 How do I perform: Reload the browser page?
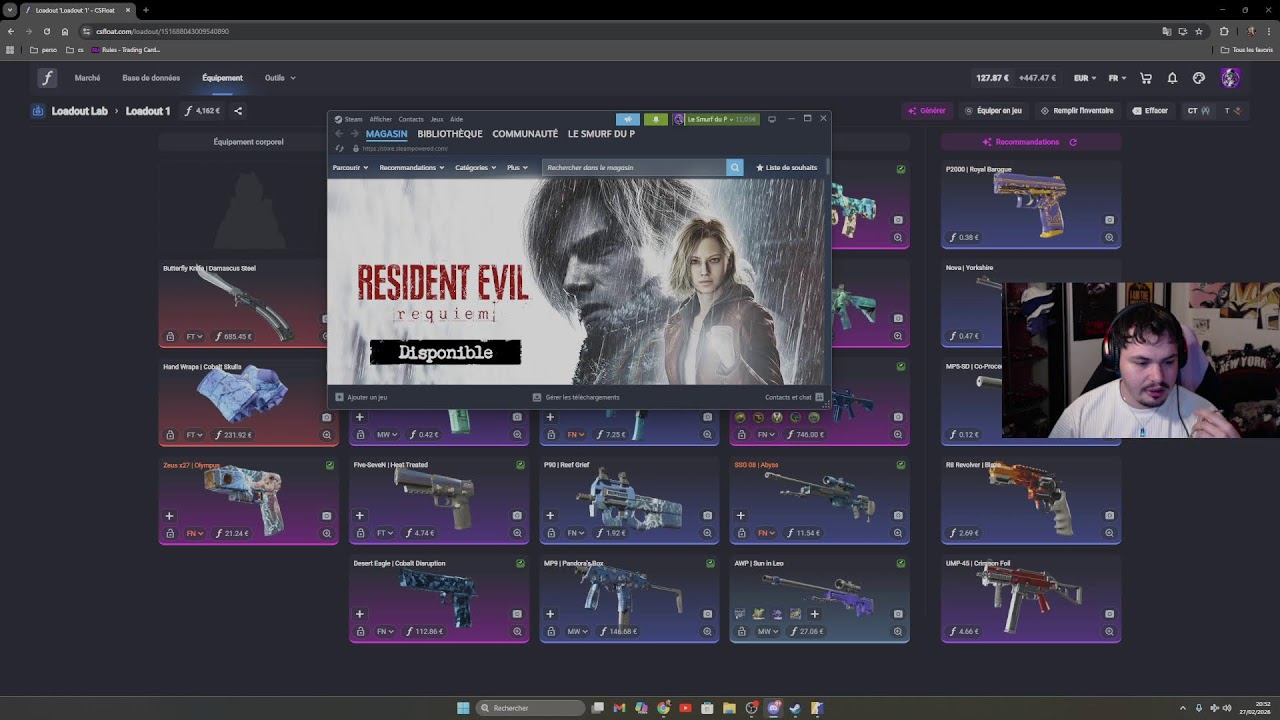coord(46,31)
